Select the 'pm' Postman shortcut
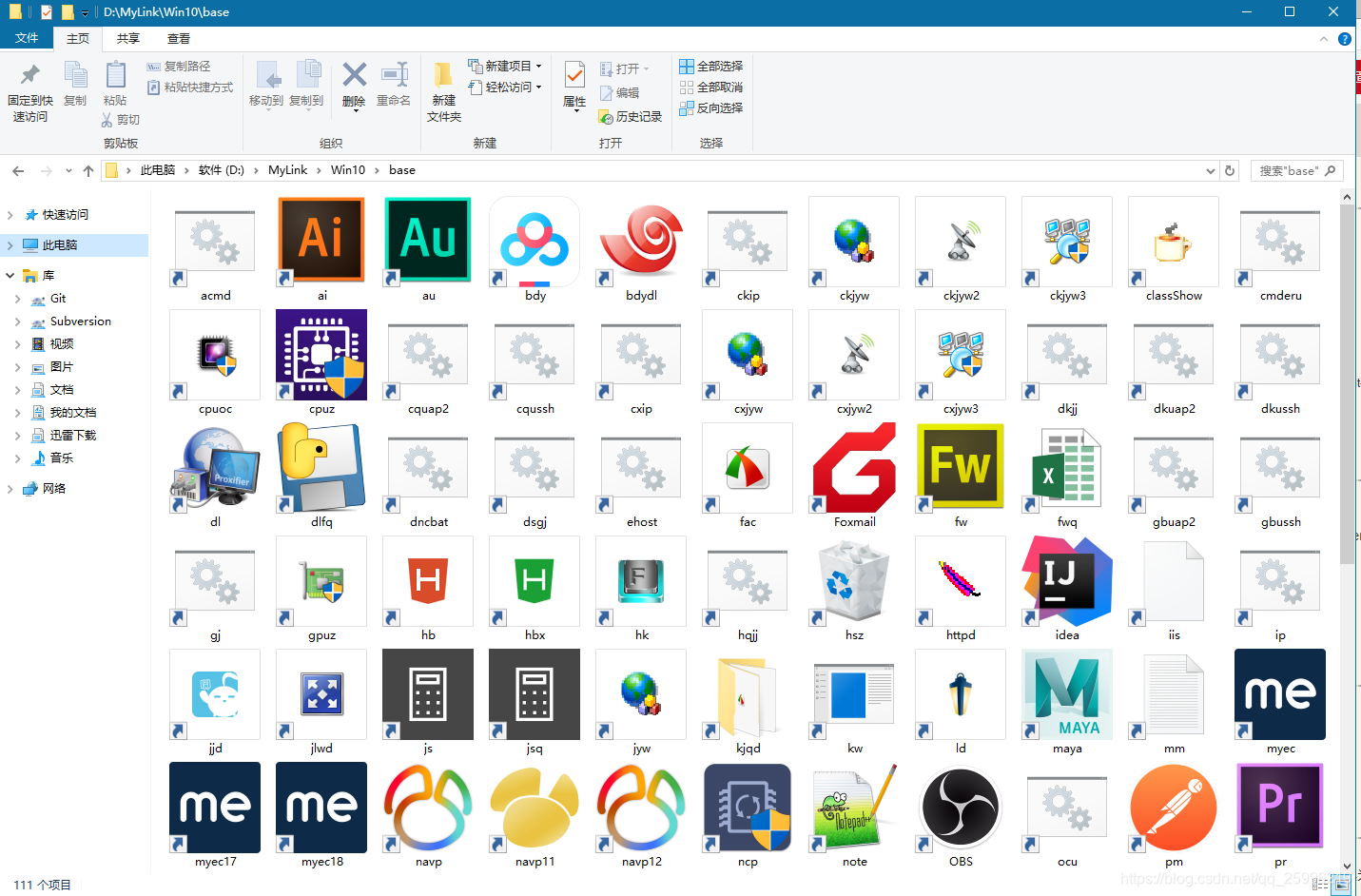 pyautogui.click(x=1174, y=808)
